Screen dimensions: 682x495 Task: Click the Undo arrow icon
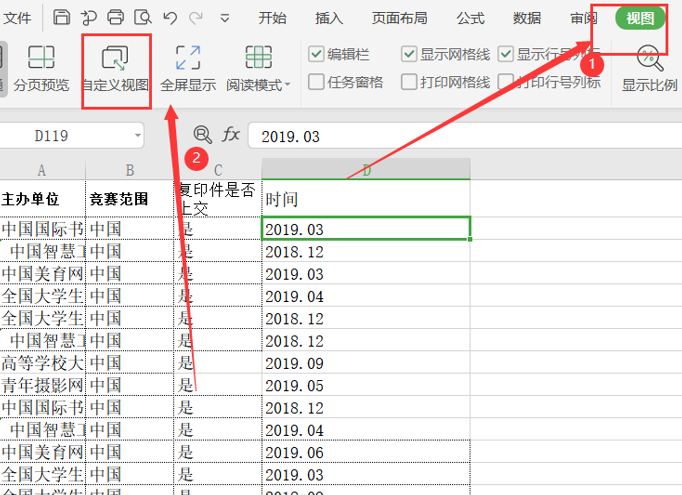170,18
